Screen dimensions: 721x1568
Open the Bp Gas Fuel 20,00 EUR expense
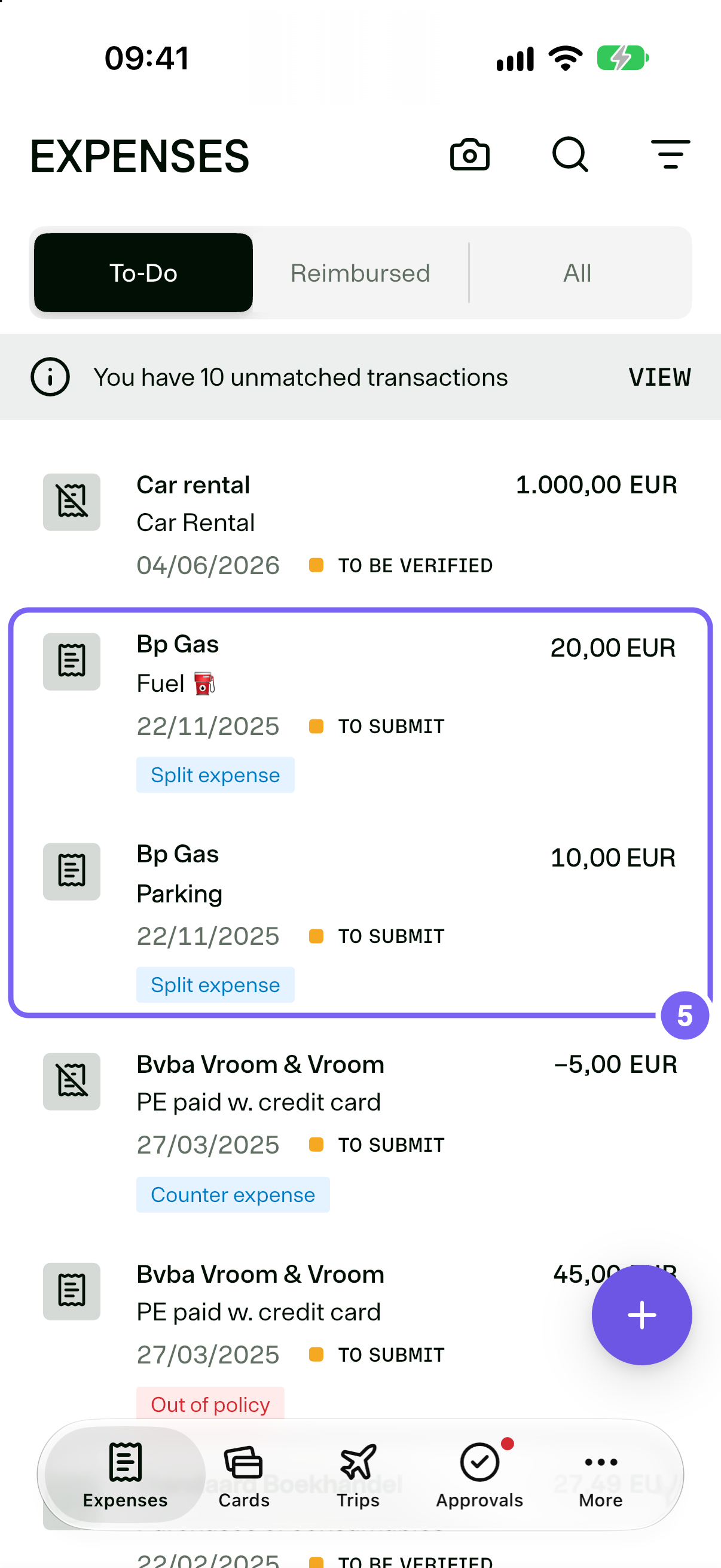(x=360, y=712)
